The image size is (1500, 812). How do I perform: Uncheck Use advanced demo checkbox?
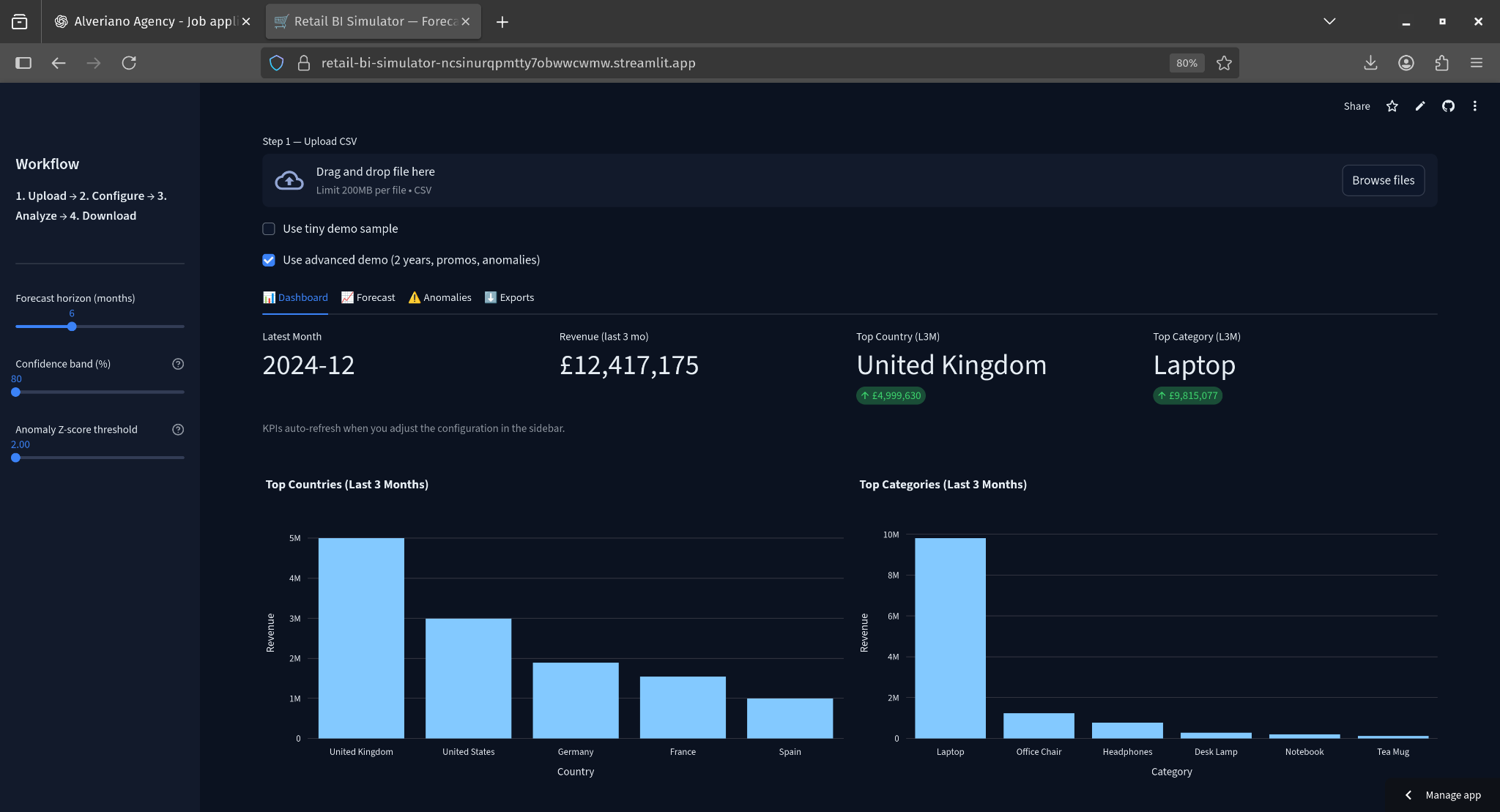pyautogui.click(x=269, y=260)
